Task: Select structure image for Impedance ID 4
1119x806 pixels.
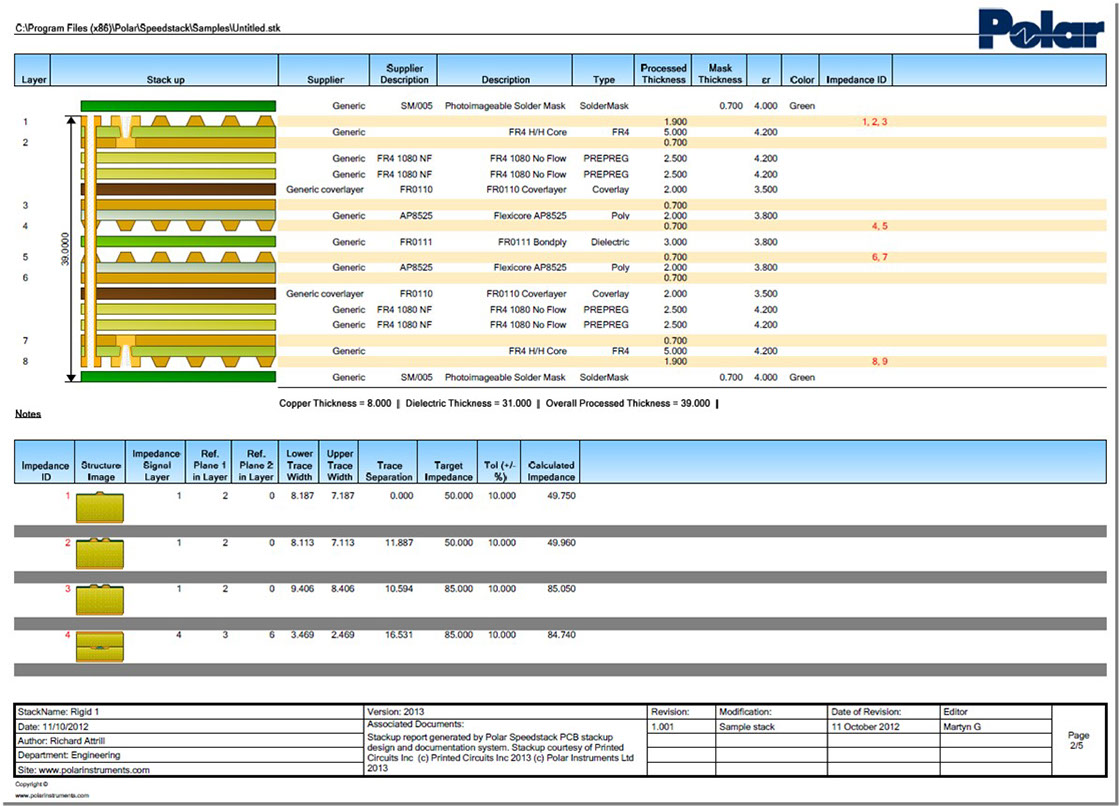Action: tap(101, 647)
